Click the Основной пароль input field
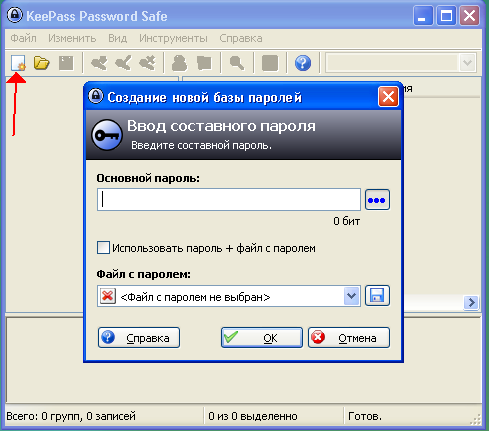This screenshot has height=431, width=489. pos(229,200)
